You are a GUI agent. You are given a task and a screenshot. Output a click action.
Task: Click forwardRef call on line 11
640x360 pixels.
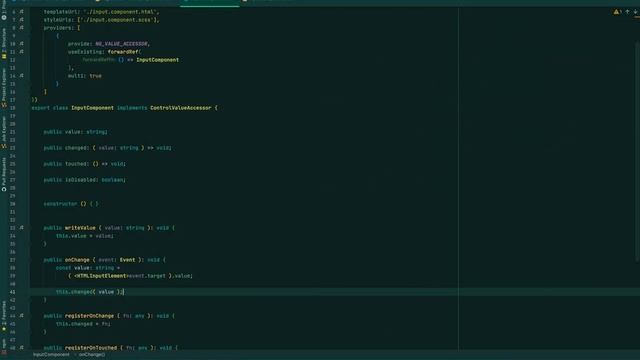pos(123,52)
